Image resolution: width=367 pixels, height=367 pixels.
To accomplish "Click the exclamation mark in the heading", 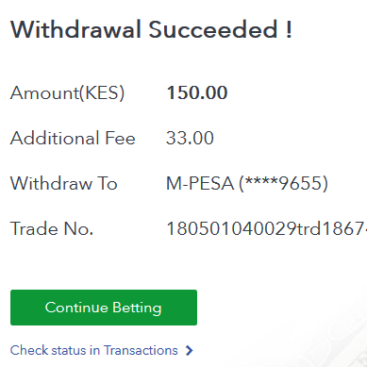I will [289, 30].
